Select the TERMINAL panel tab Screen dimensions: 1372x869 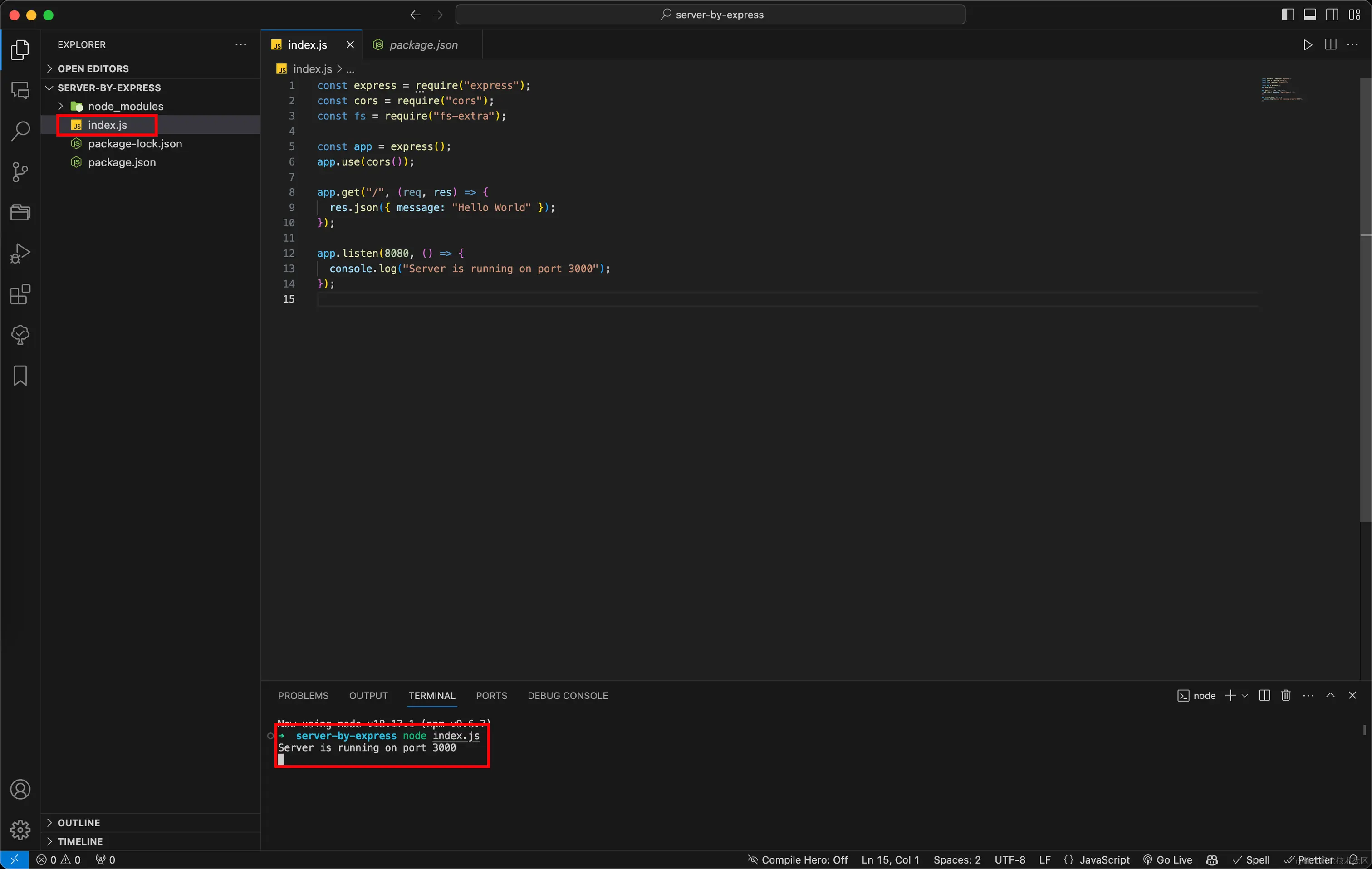click(x=431, y=695)
